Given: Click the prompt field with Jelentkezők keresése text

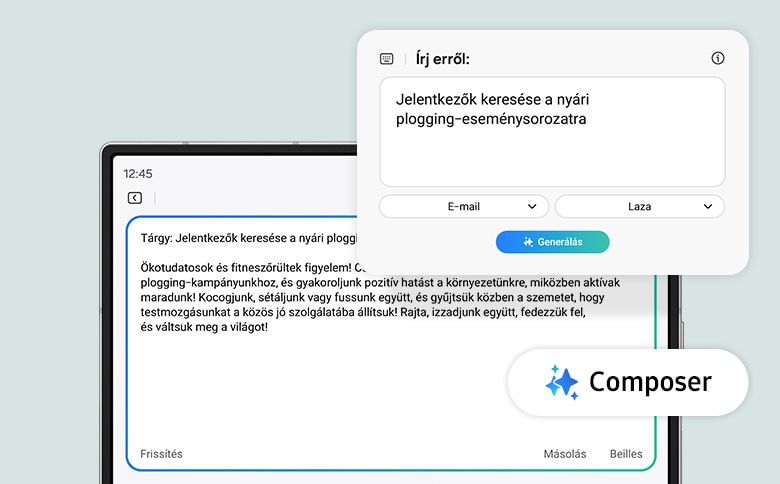Looking at the screenshot, I should tap(551, 131).
